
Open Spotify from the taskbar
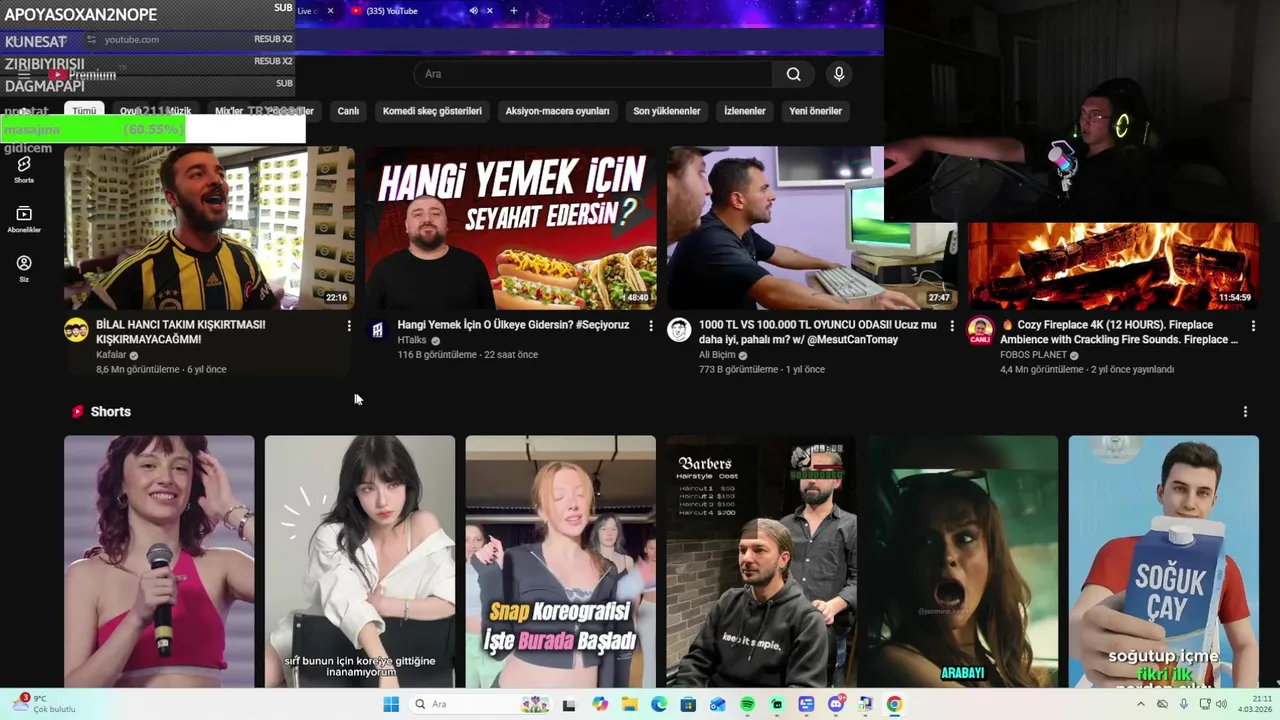(x=747, y=704)
